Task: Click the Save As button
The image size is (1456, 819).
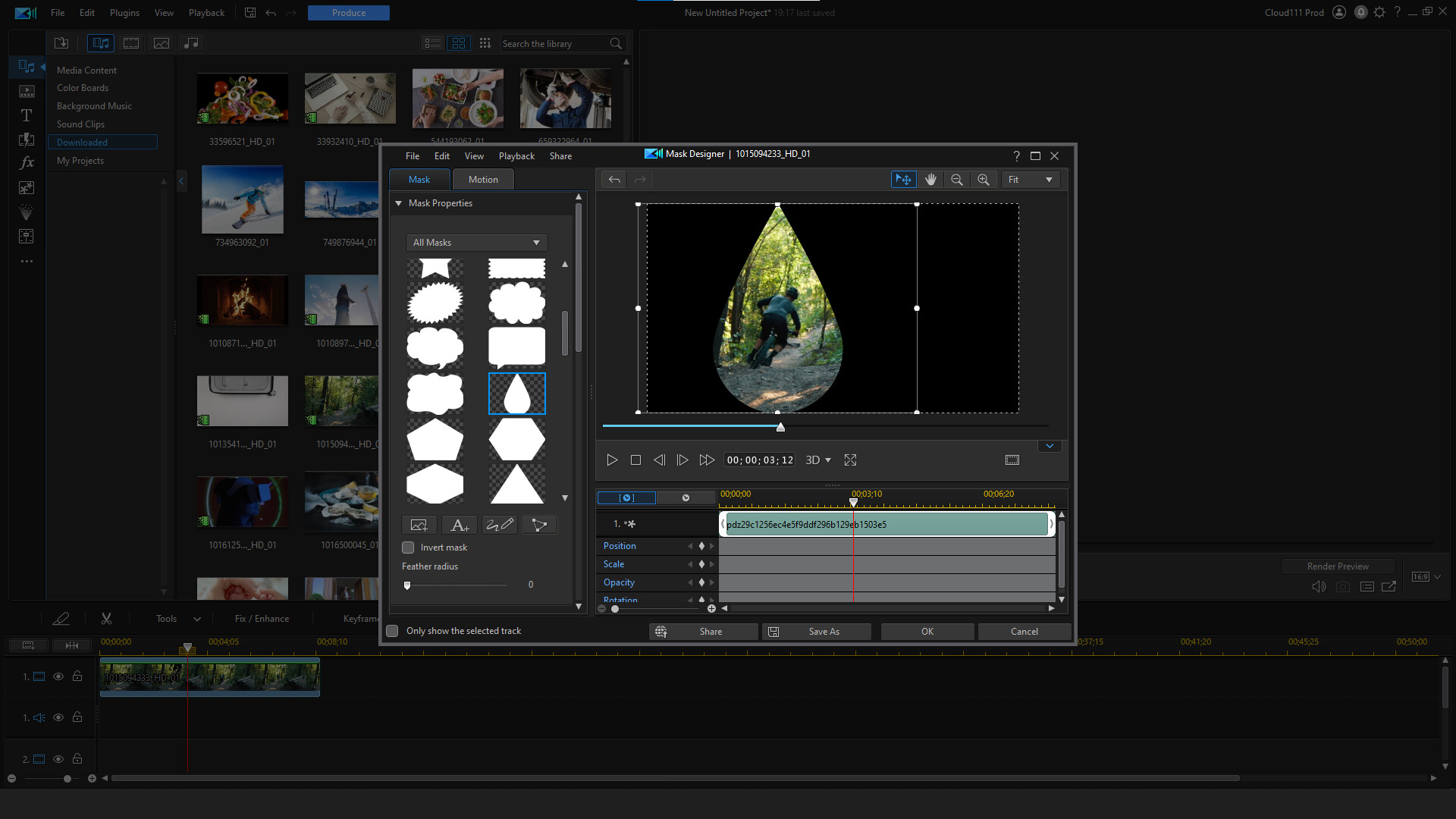Action: (817, 631)
